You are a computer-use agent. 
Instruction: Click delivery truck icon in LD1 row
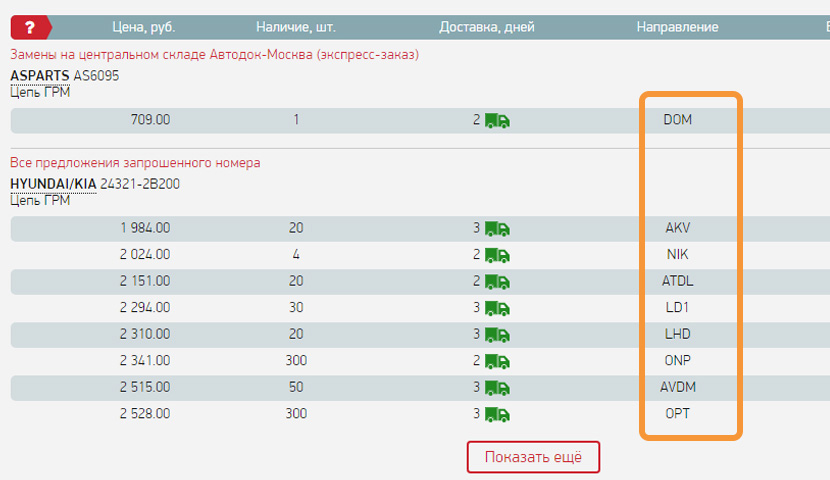tap(497, 307)
